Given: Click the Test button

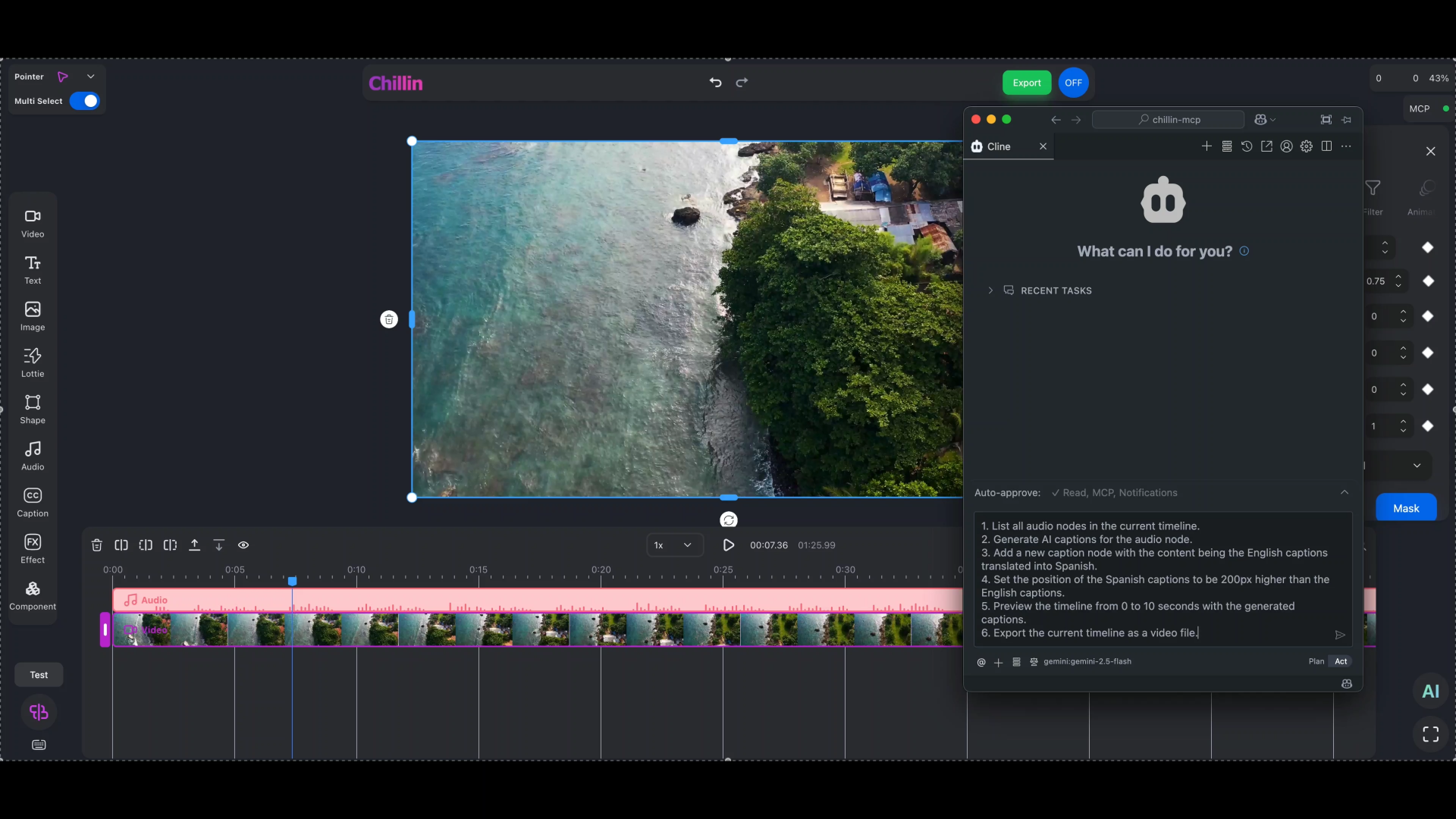Looking at the screenshot, I should click(x=39, y=675).
